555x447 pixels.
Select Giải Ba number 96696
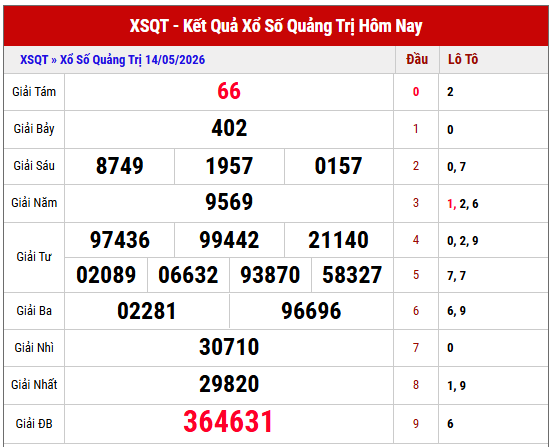point(311,311)
